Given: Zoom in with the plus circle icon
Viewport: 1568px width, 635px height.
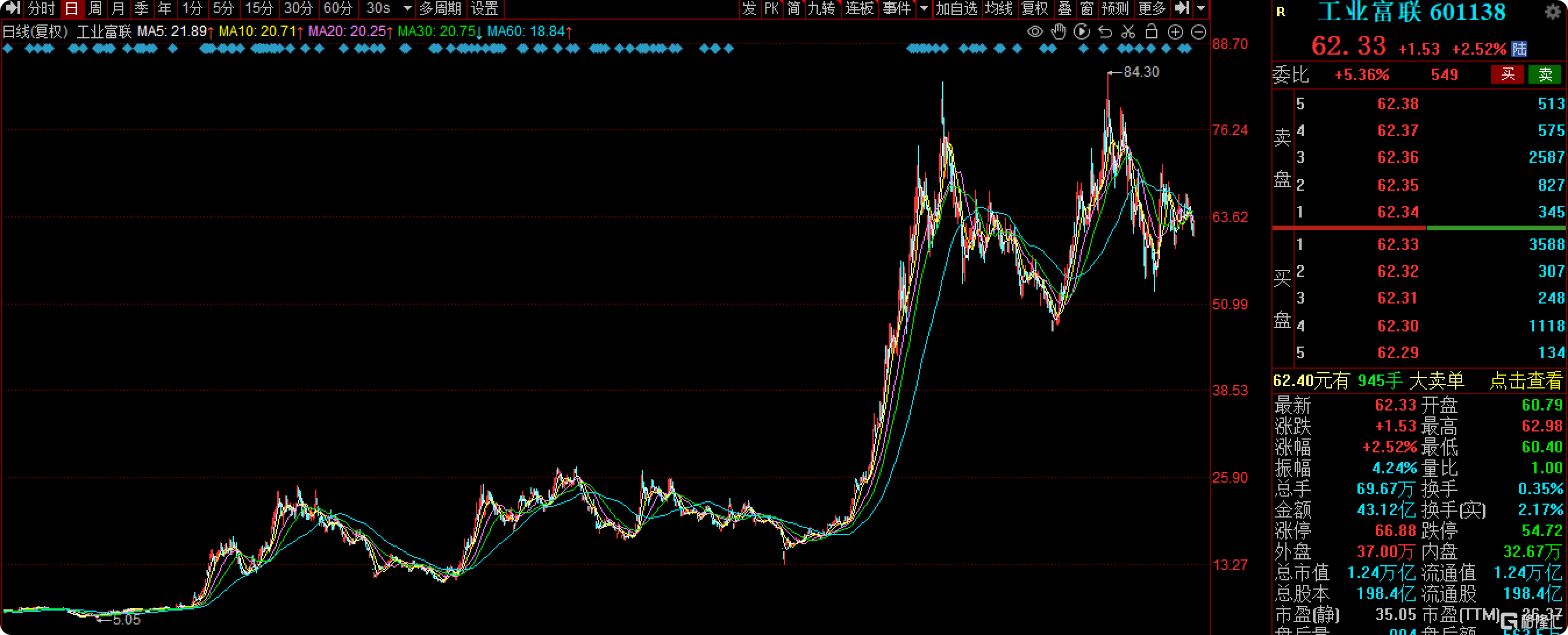Looking at the screenshot, I should pyautogui.click(x=1175, y=31).
